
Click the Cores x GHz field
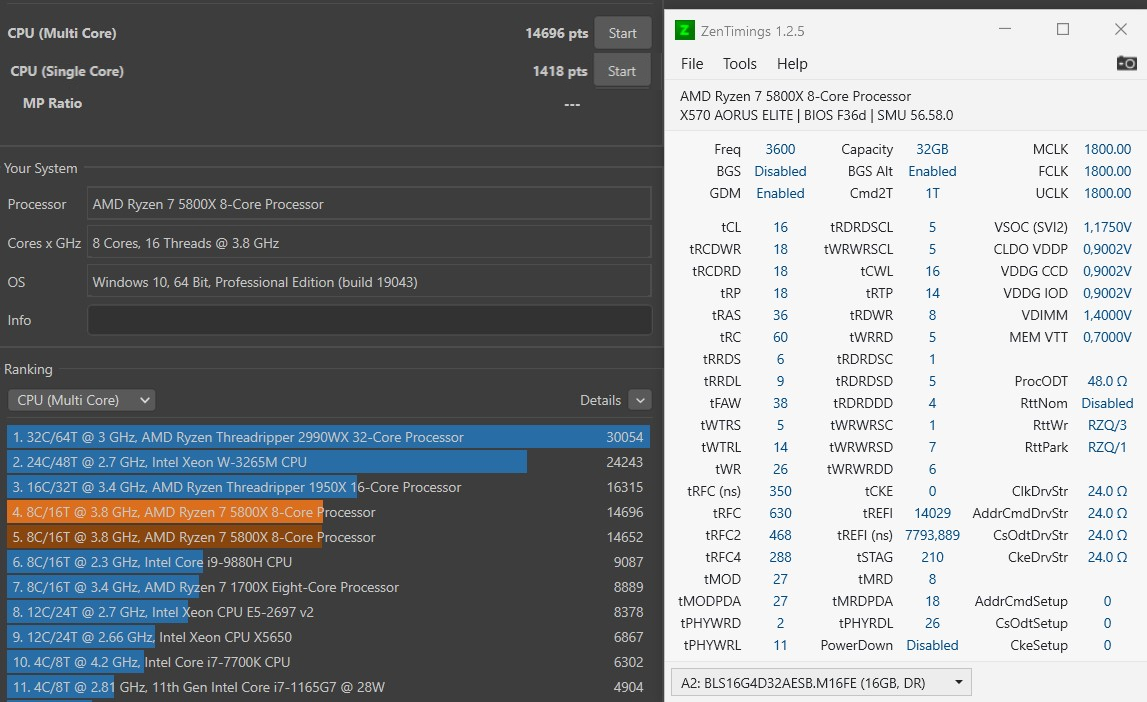pos(369,243)
